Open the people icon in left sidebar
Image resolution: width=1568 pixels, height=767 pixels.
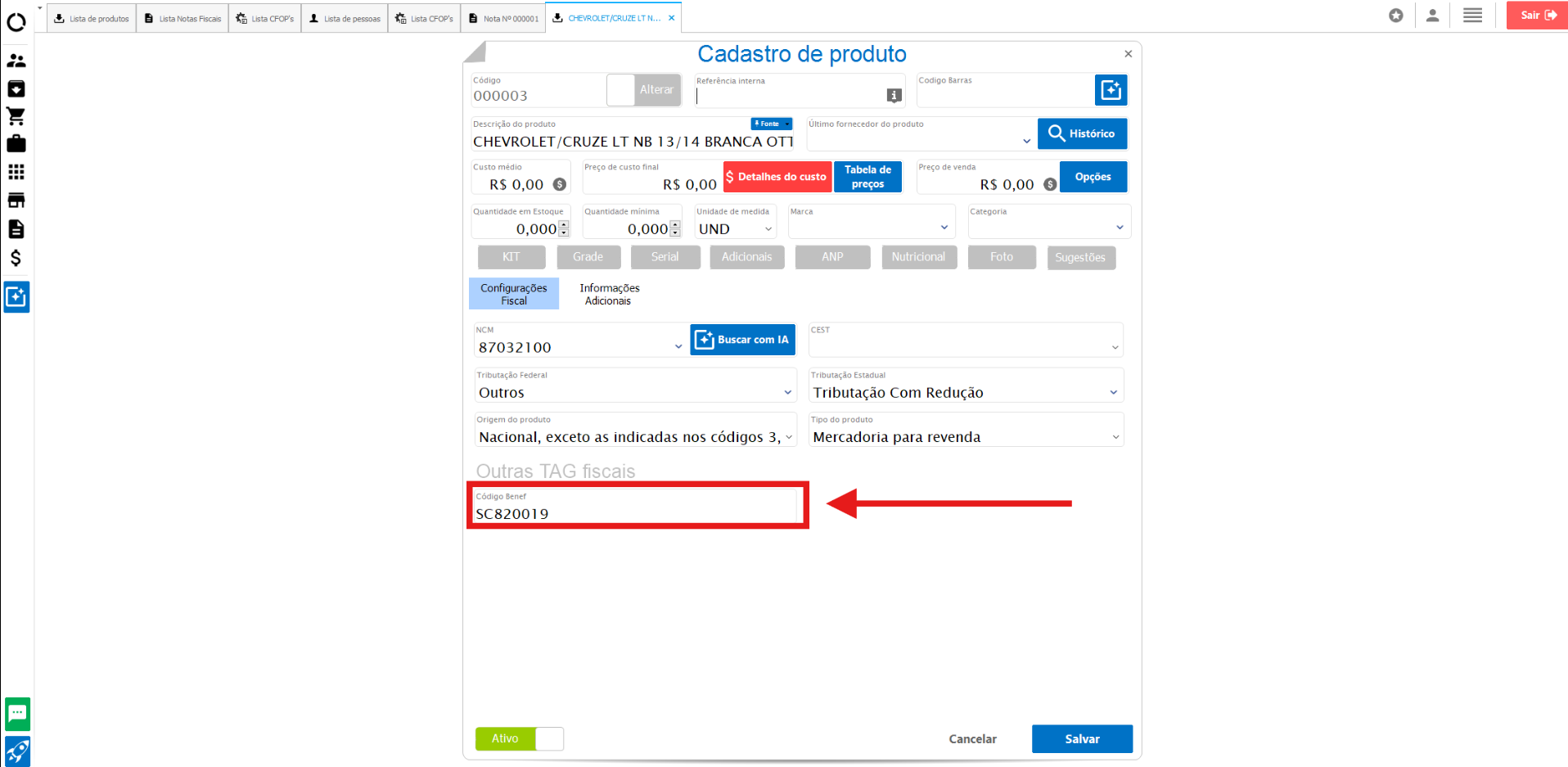[16, 61]
